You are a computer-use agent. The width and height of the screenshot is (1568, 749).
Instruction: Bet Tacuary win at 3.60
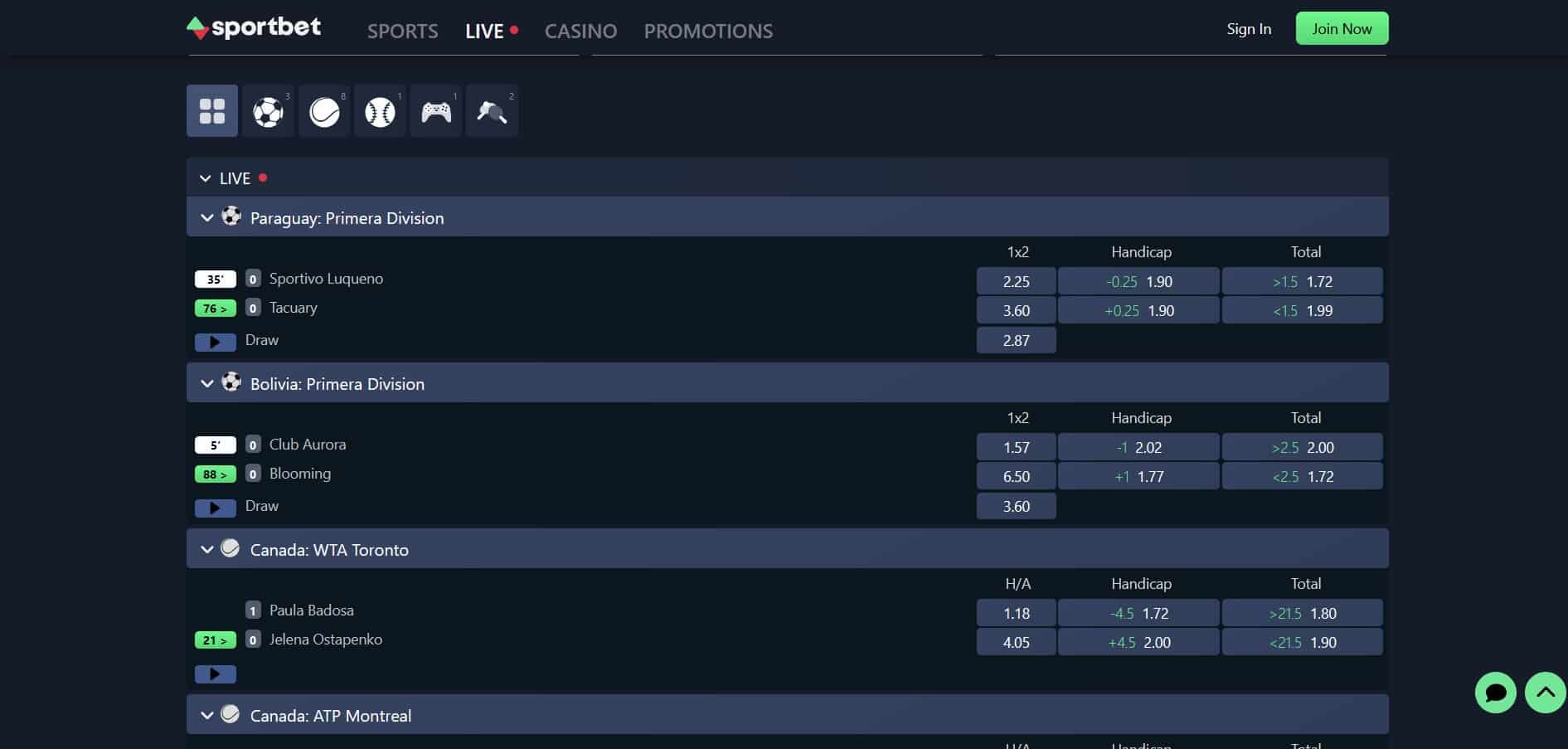1017,310
